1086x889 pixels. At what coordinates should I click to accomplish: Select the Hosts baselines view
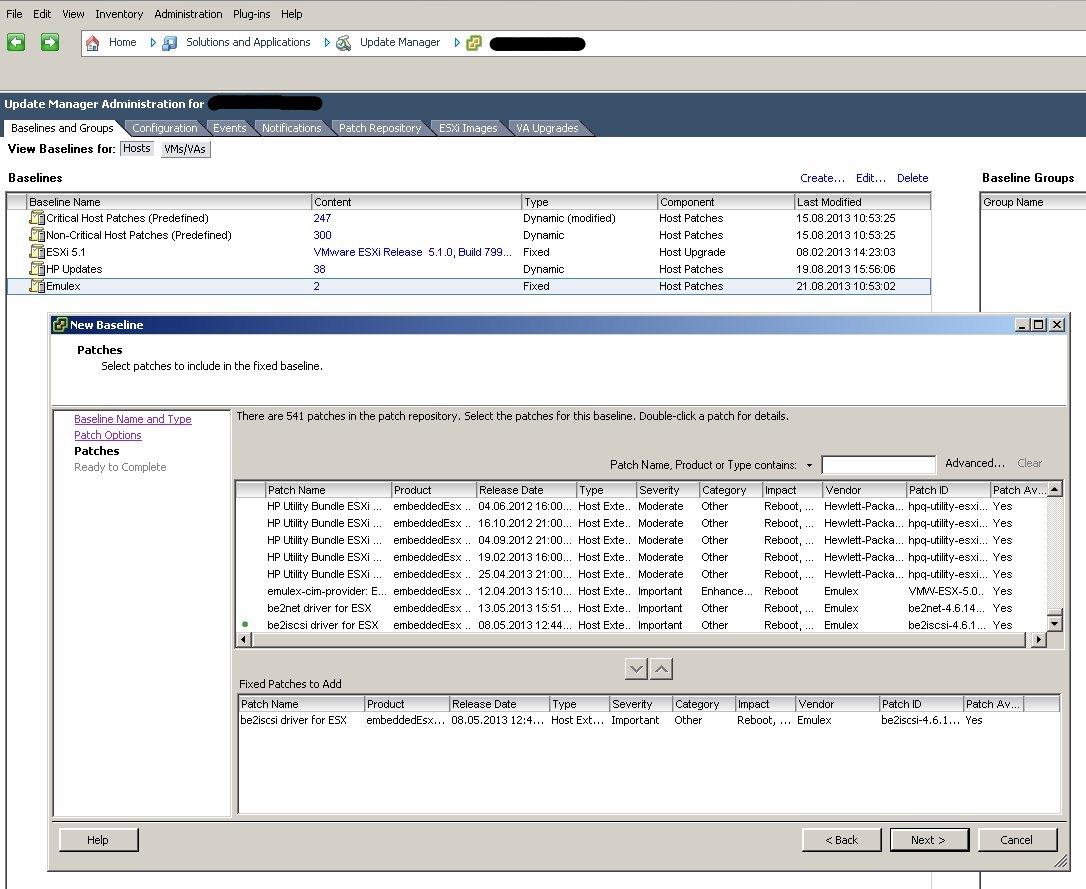(x=136, y=148)
